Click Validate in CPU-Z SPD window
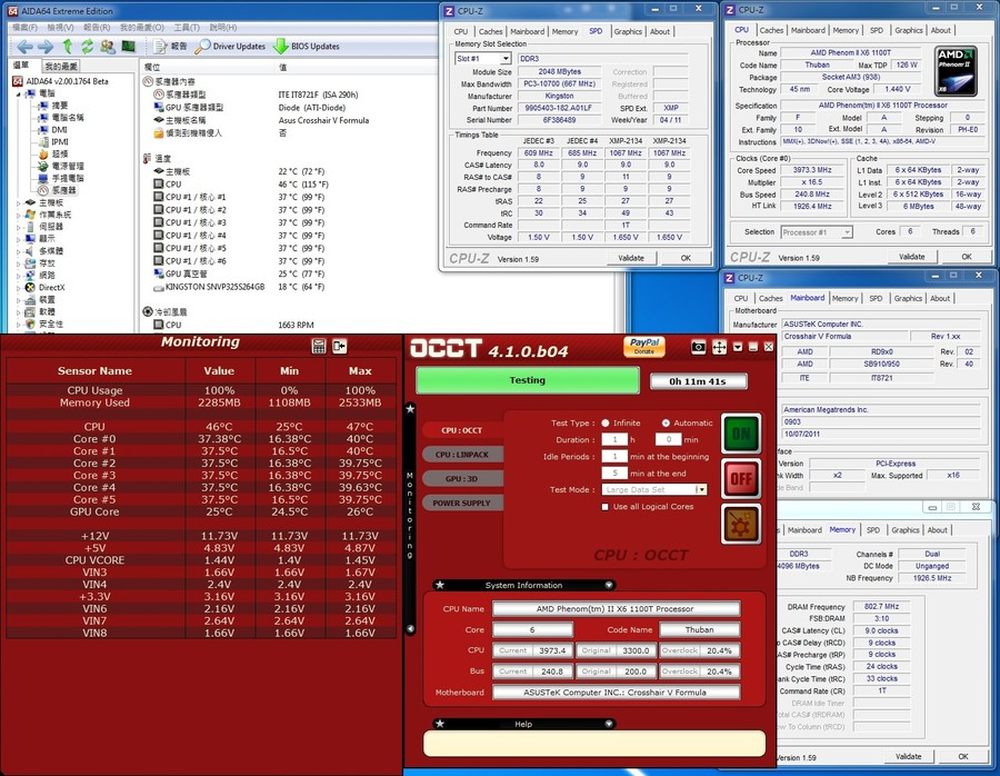1000x776 pixels. coord(631,258)
